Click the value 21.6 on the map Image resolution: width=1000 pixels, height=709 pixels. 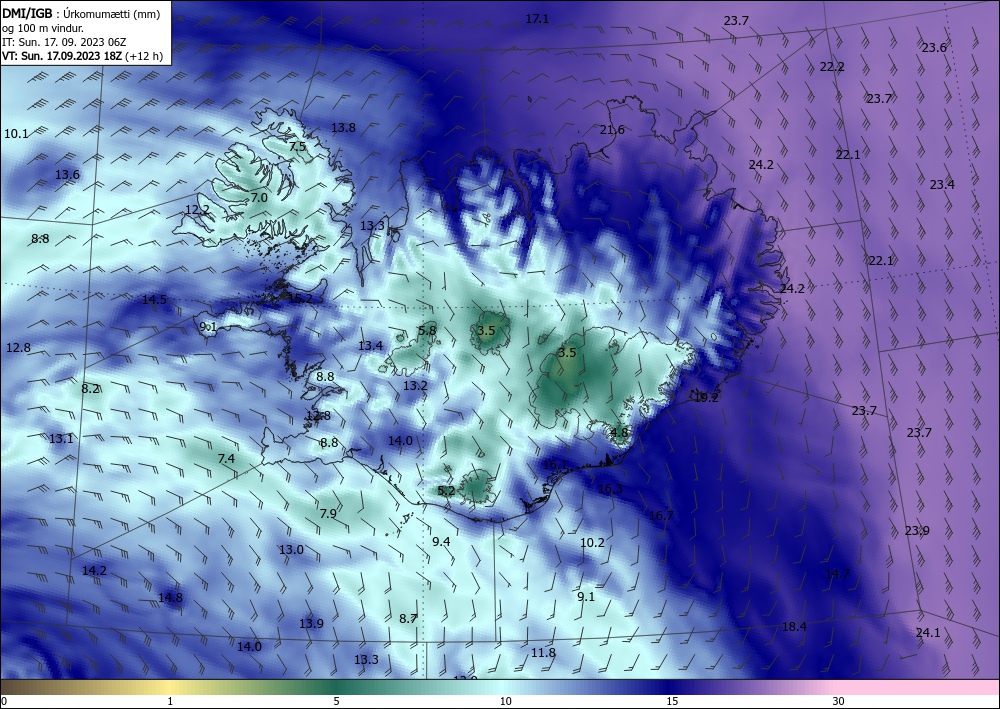612,129
